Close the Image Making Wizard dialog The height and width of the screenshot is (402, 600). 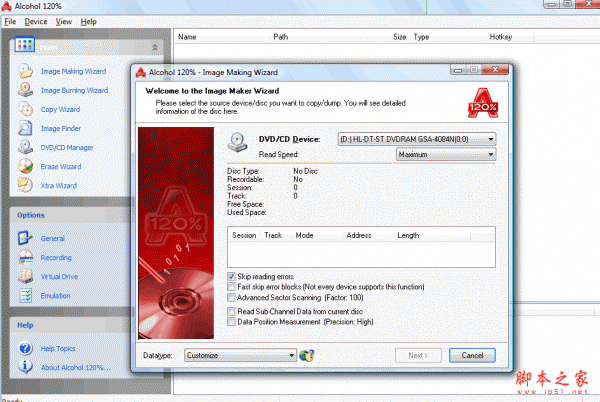click(x=495, y=69)
